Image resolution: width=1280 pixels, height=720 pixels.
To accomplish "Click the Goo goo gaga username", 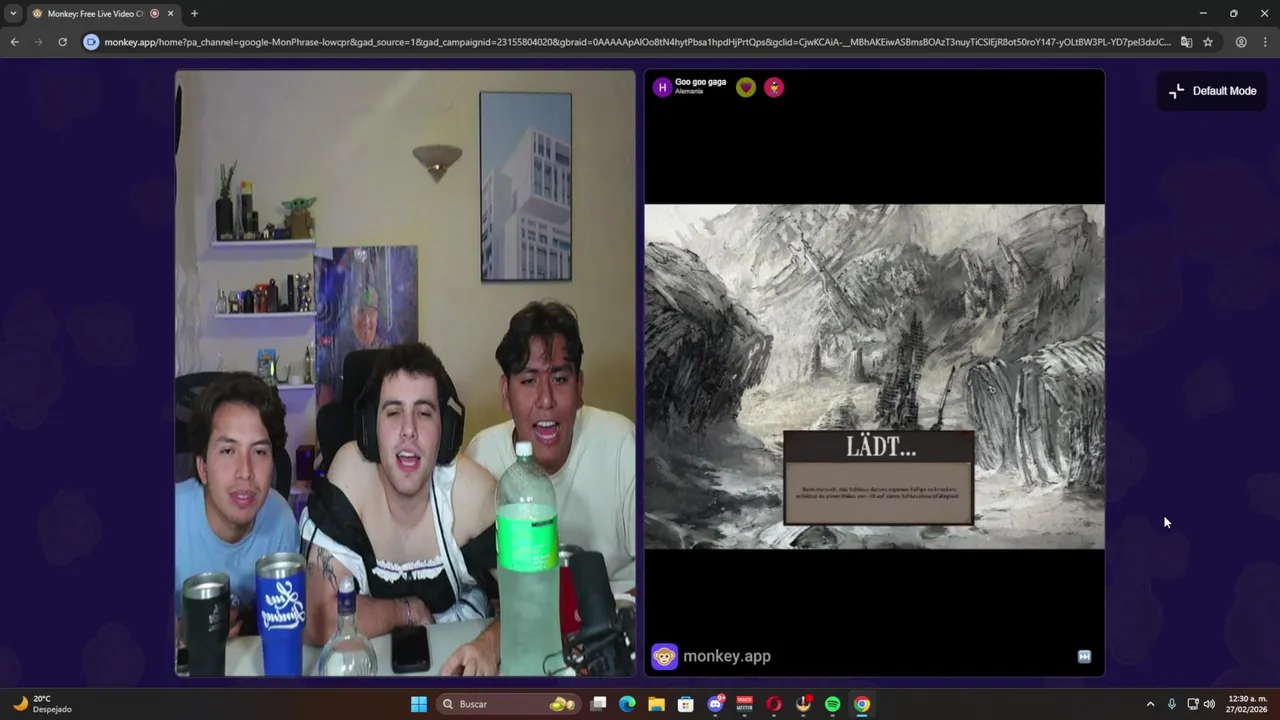I will 700,82.
